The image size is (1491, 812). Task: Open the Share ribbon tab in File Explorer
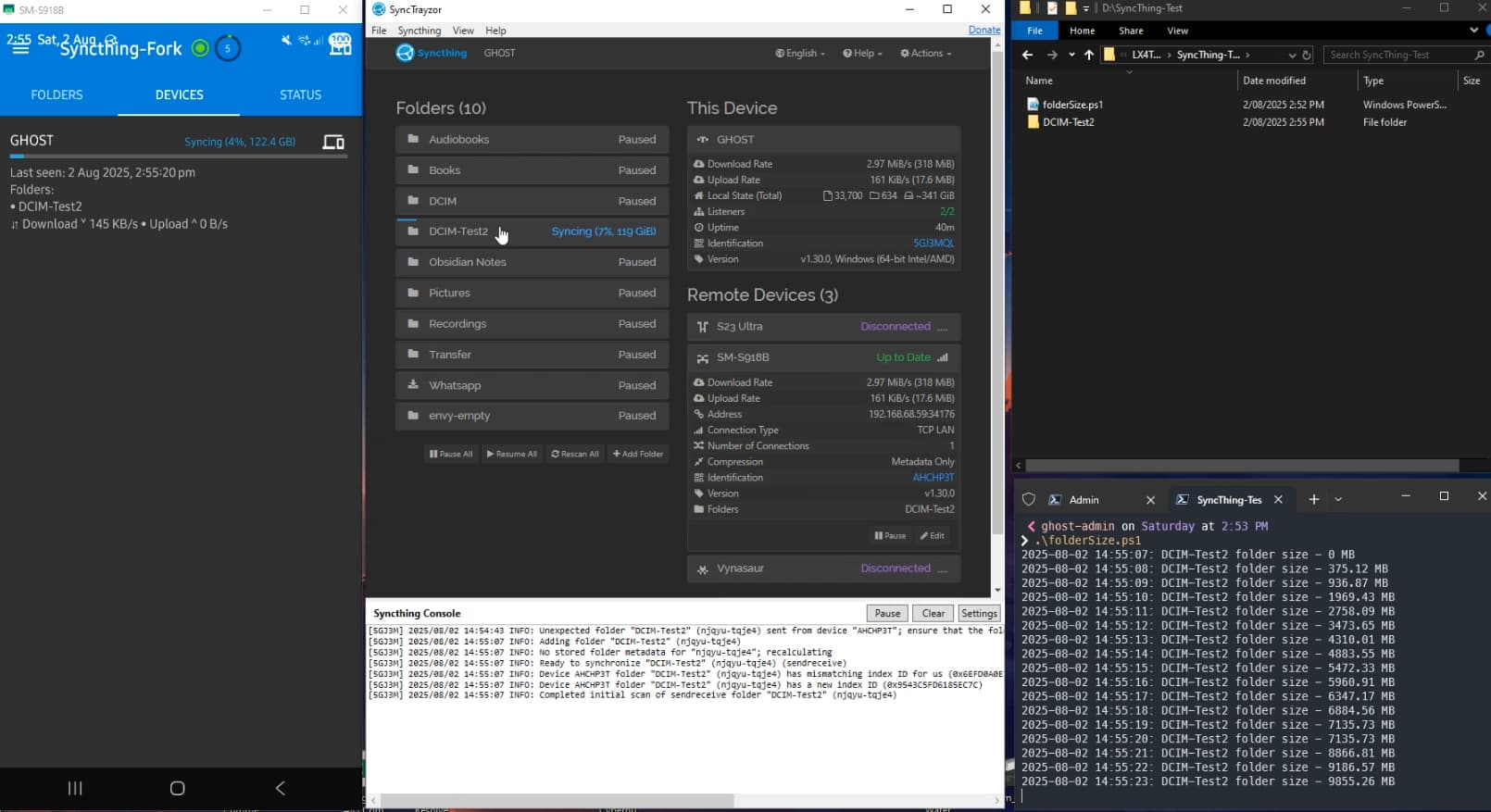(x=1131, y=31)
